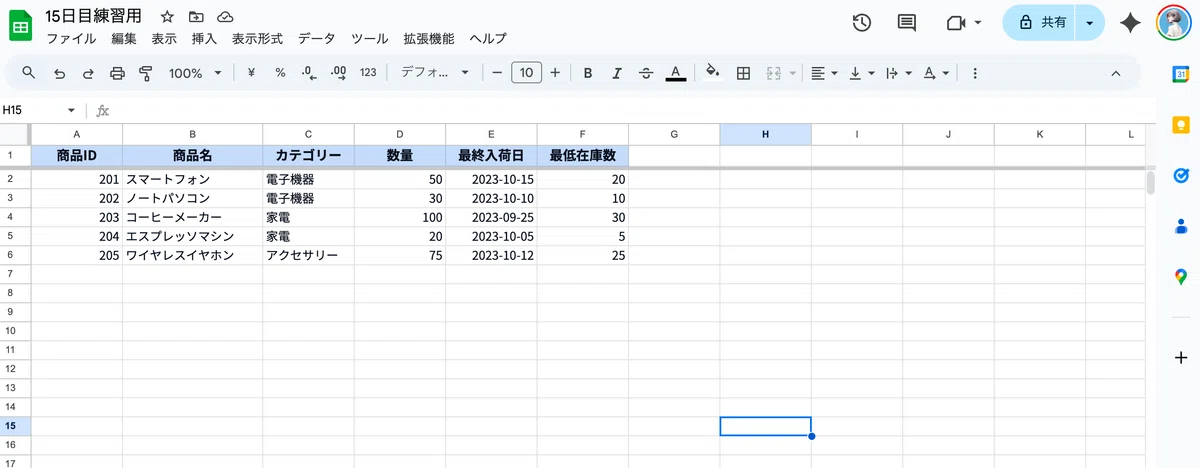Screen dimensions: 1200x468
Task: Open version history clock icon
Action: coord(862,23)
